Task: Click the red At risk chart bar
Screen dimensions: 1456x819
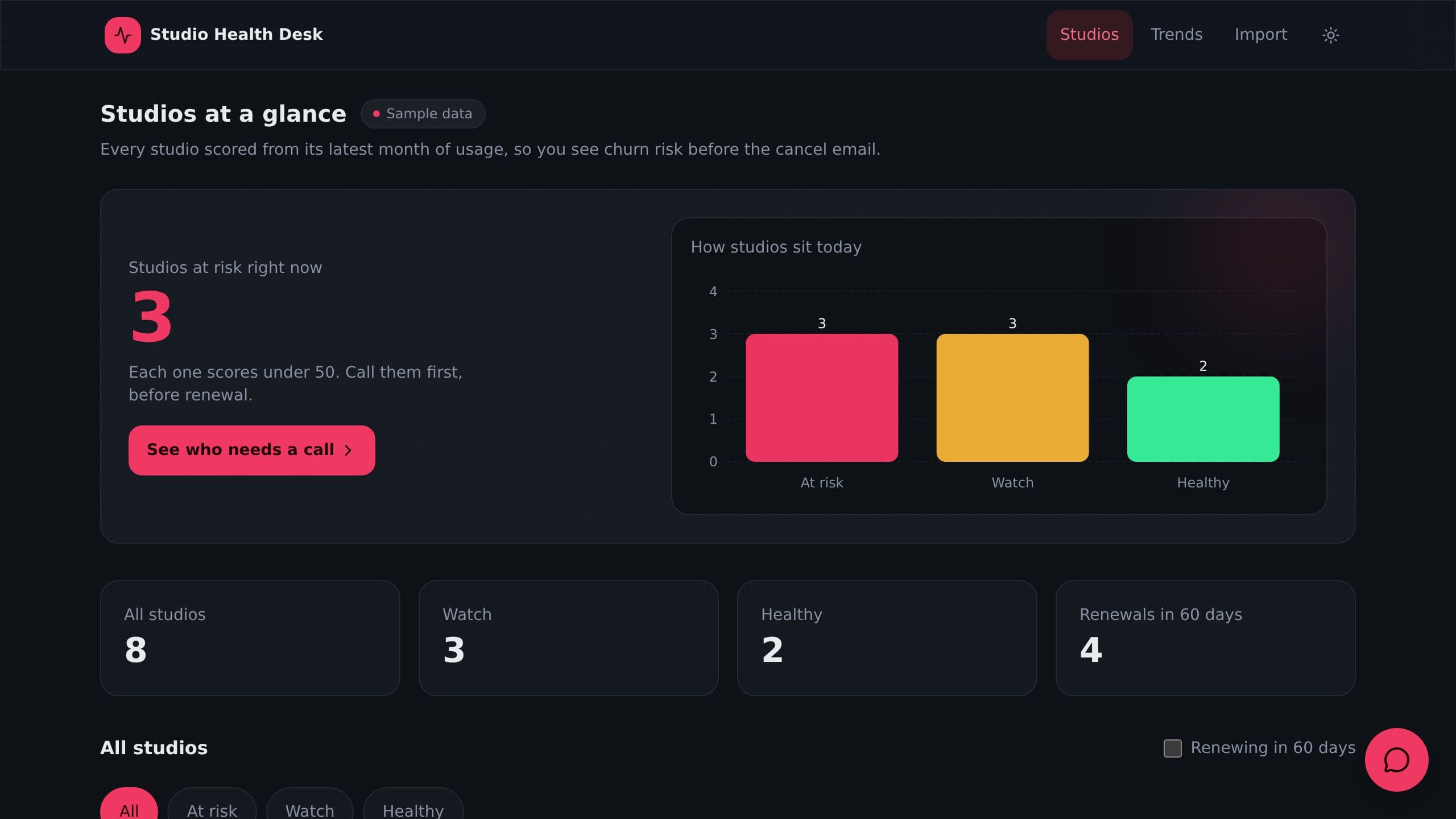Action: point(821,398)
